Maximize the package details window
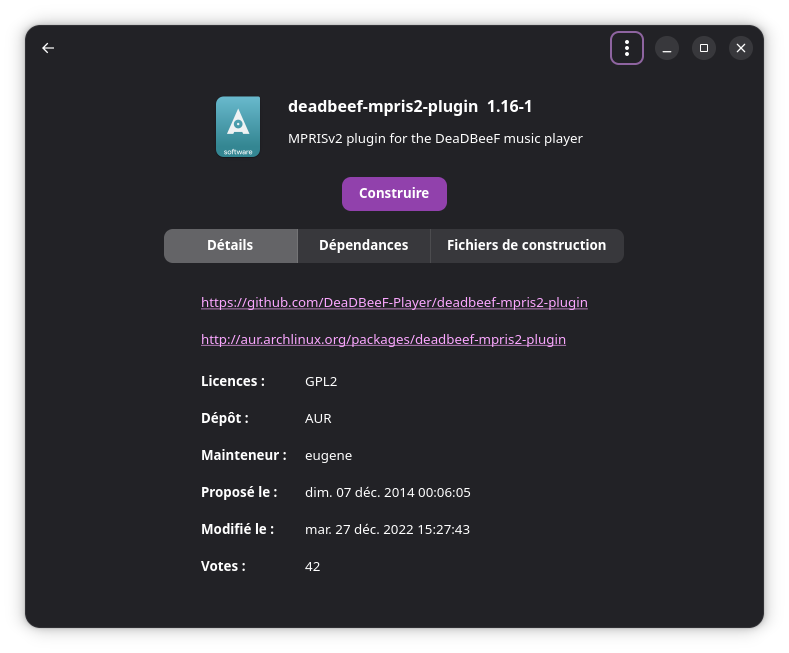789x653 pixels. pos(704,48)
